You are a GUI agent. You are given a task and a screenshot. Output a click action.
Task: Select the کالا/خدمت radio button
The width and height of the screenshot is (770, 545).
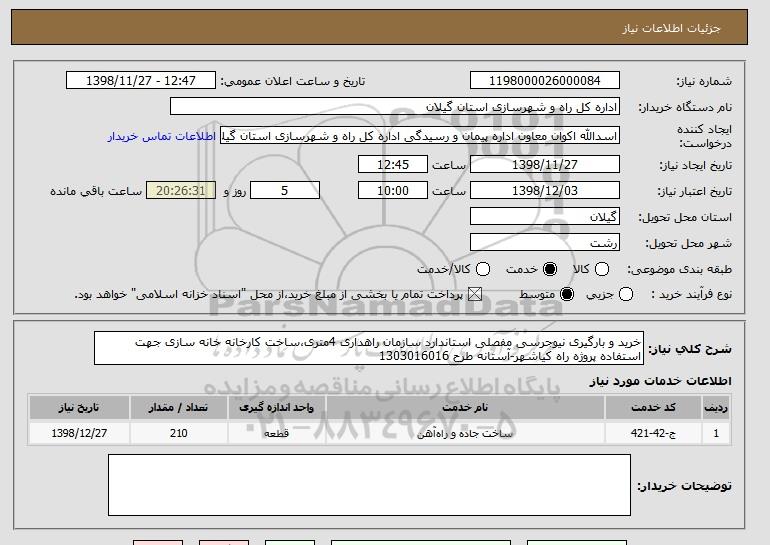tap(483, 269)
